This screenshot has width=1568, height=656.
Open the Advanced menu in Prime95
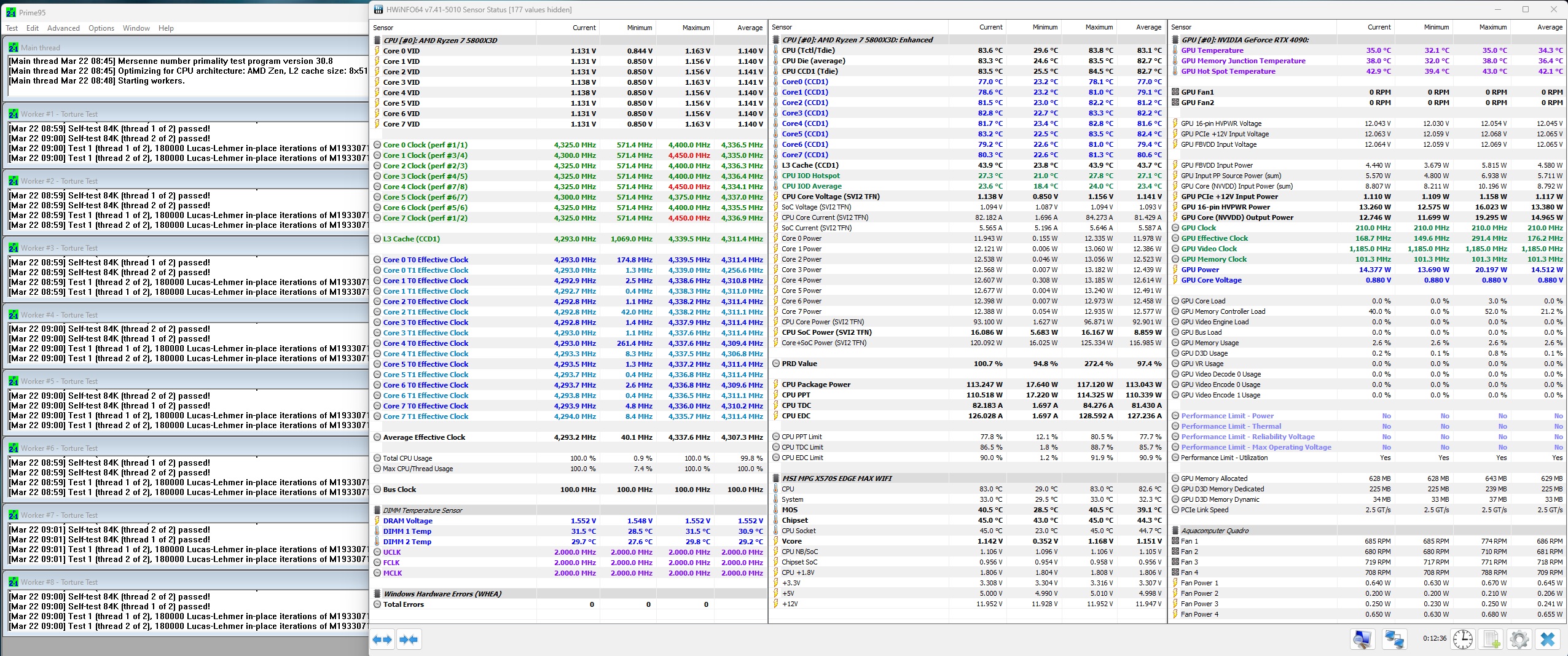[63, 28]
